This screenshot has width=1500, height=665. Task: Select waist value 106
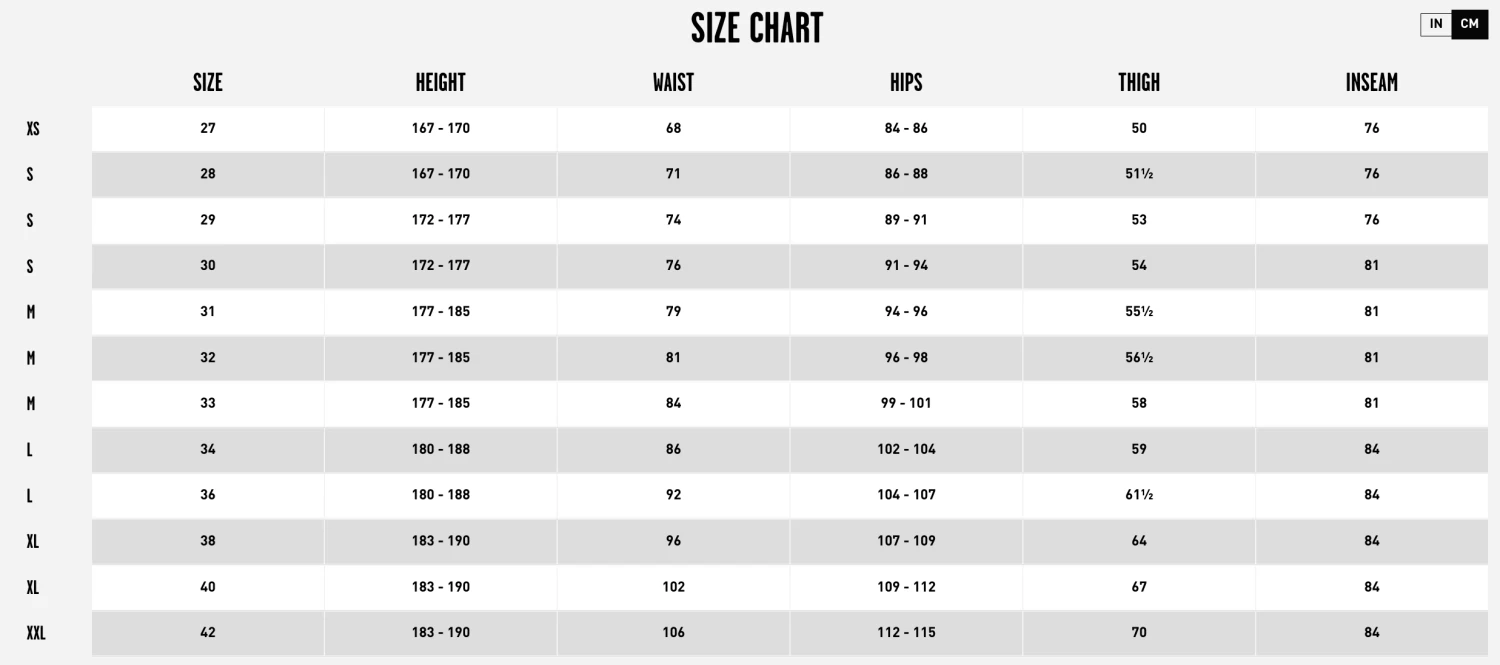pos(673,632)
